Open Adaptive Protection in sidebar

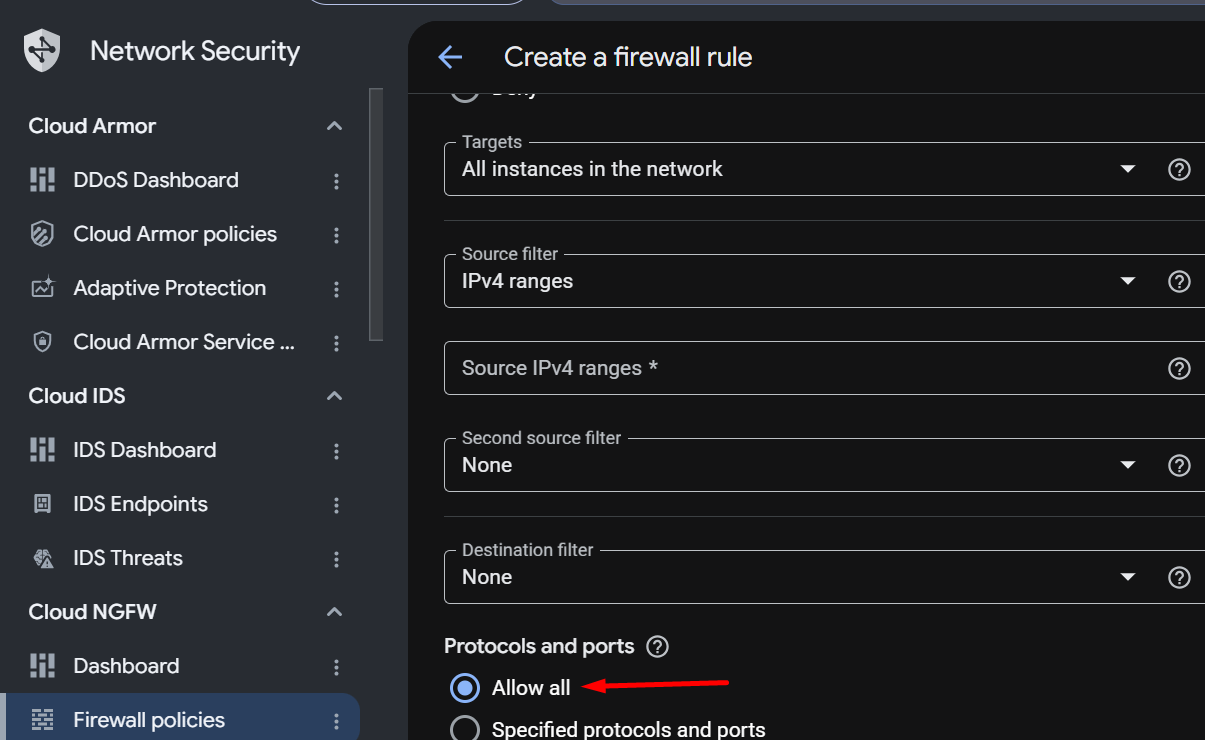coord(170,288)
